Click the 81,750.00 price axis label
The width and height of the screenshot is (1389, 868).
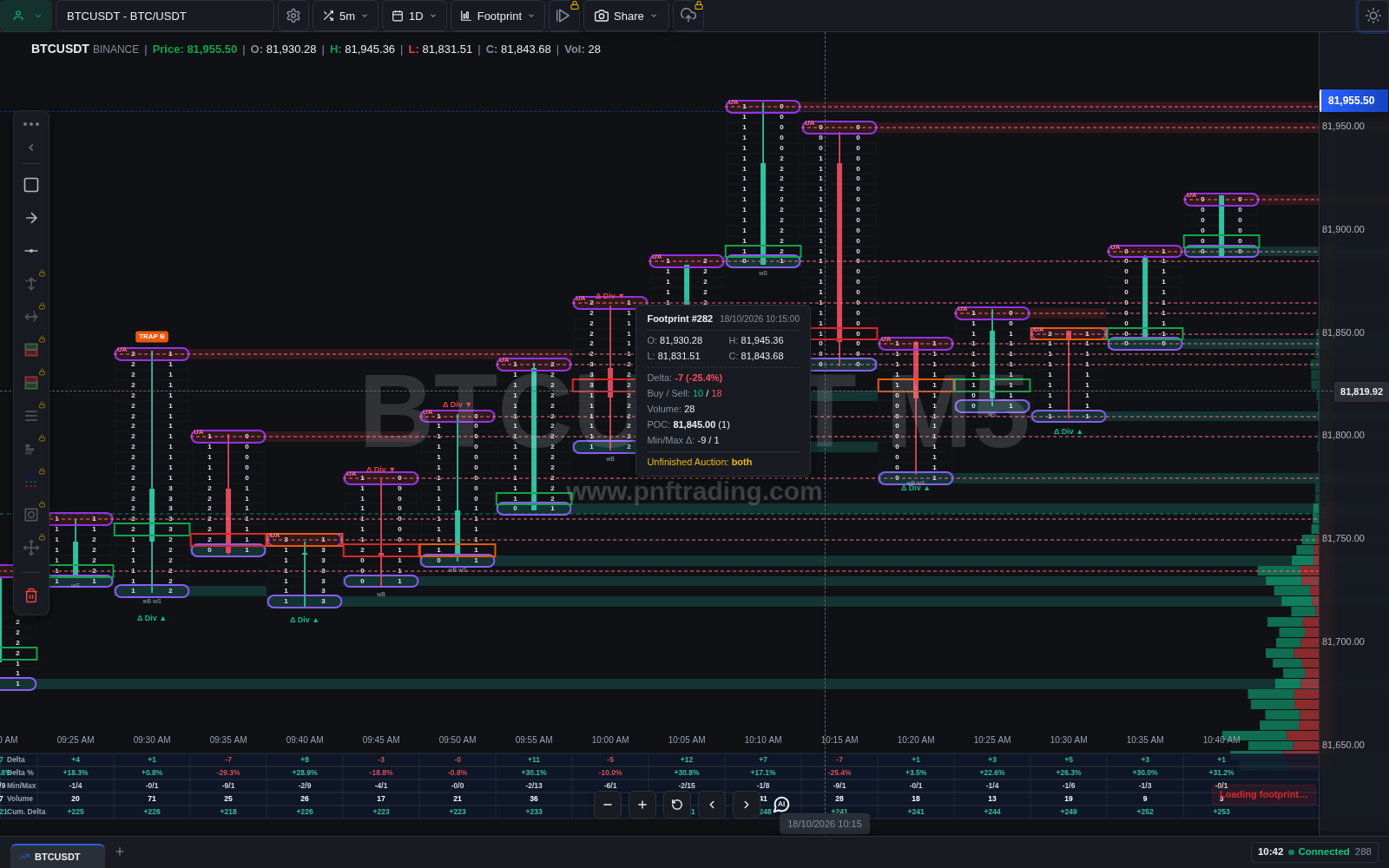click(1343, 538)
